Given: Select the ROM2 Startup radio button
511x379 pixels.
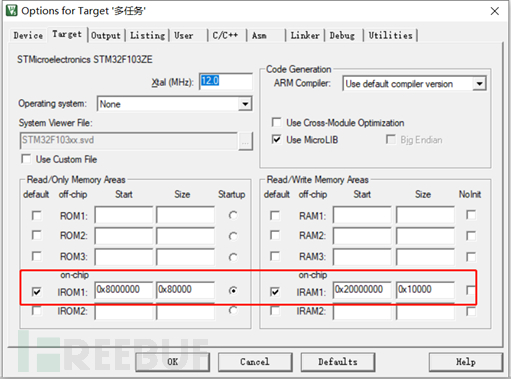Looking at the screenshot, I should click(x=233, y=236).
